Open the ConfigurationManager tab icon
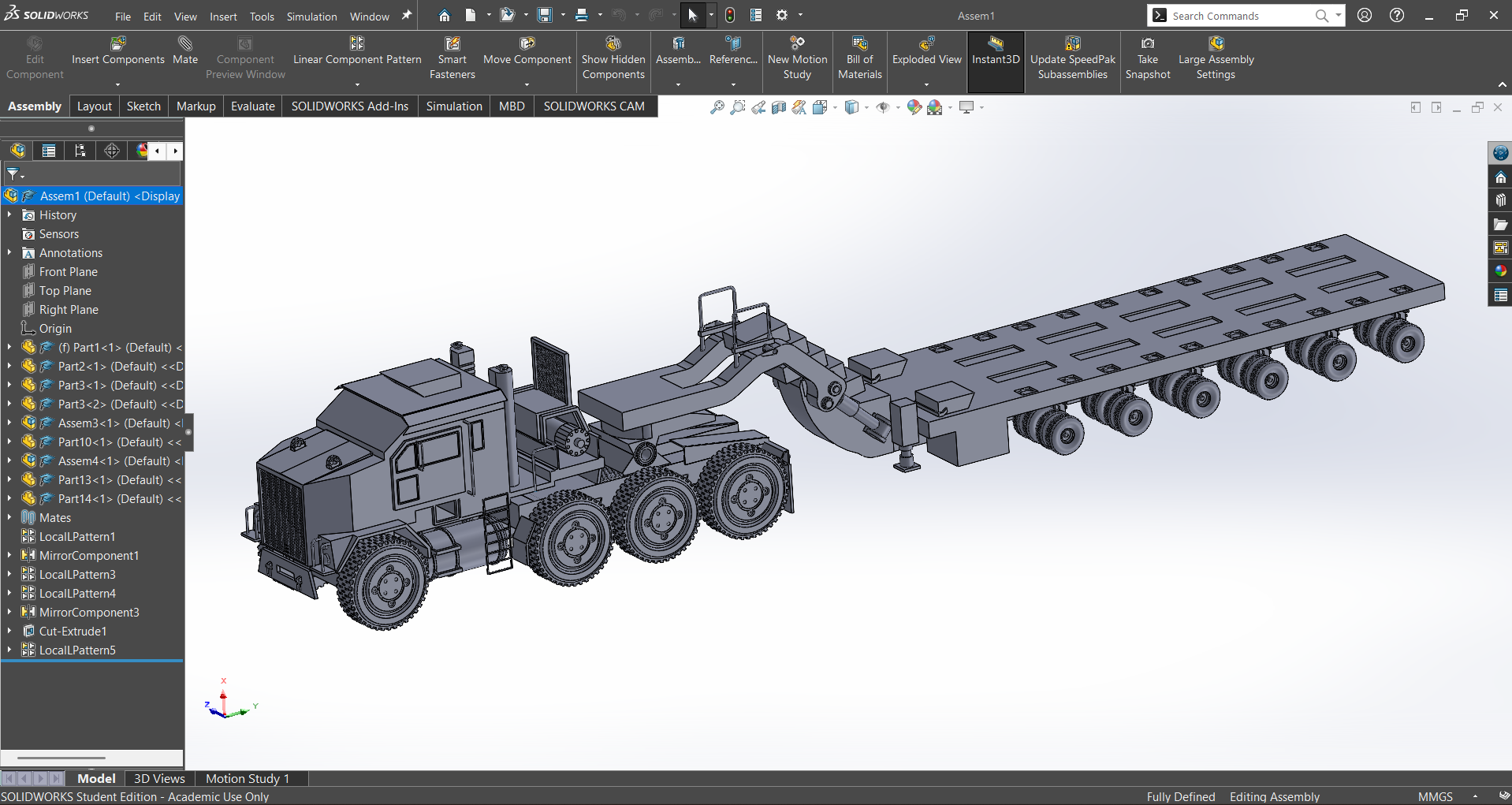Viewport: 1512px width, 805px height. 80,151
